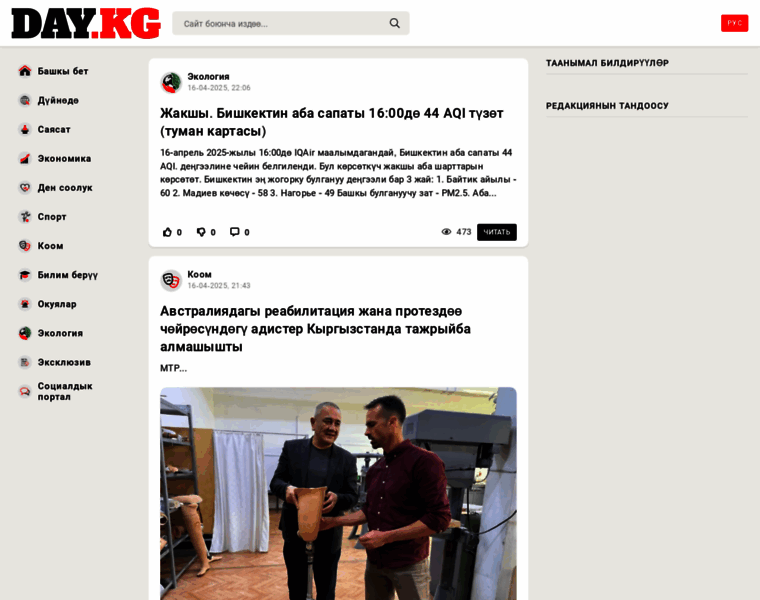The height and width of the screenshot is (600, 760).
Task: Click ЧИТАТЬ button on first article
Action: coord(496,232)
